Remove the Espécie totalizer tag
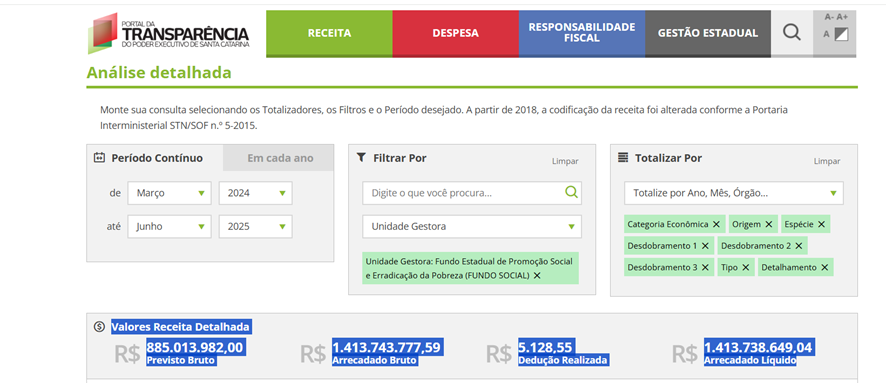The width and height of the screenshot is (886, 383). click(x=821, y=224)
